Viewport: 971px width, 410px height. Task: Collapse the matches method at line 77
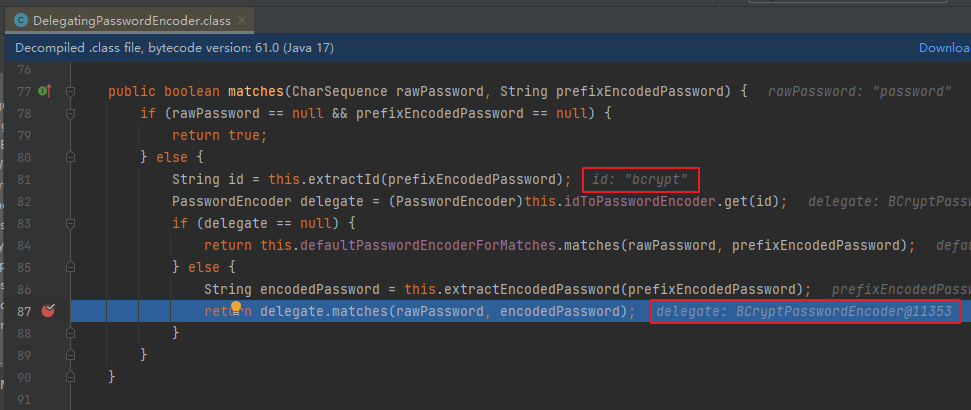pos(70,92)
